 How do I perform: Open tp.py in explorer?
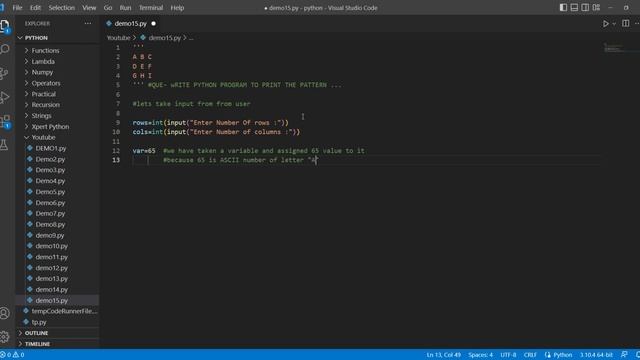(39, 322)
